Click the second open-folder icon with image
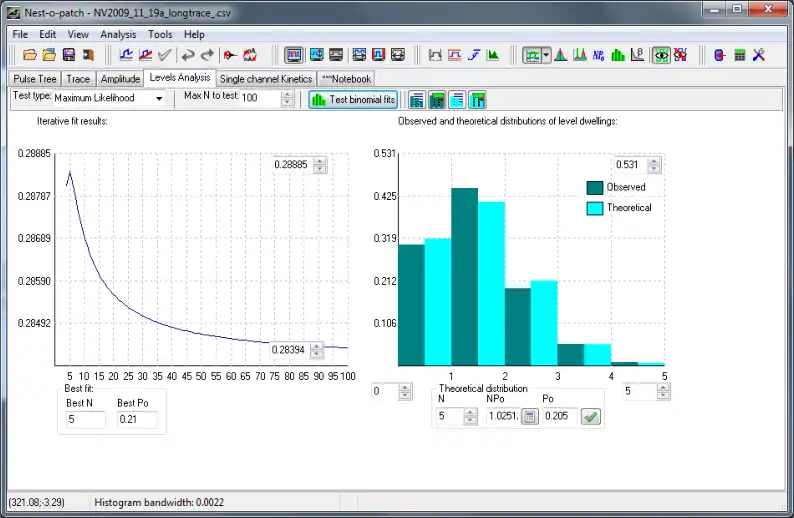The width and height of the screenshot is (794, 518). 49,55
